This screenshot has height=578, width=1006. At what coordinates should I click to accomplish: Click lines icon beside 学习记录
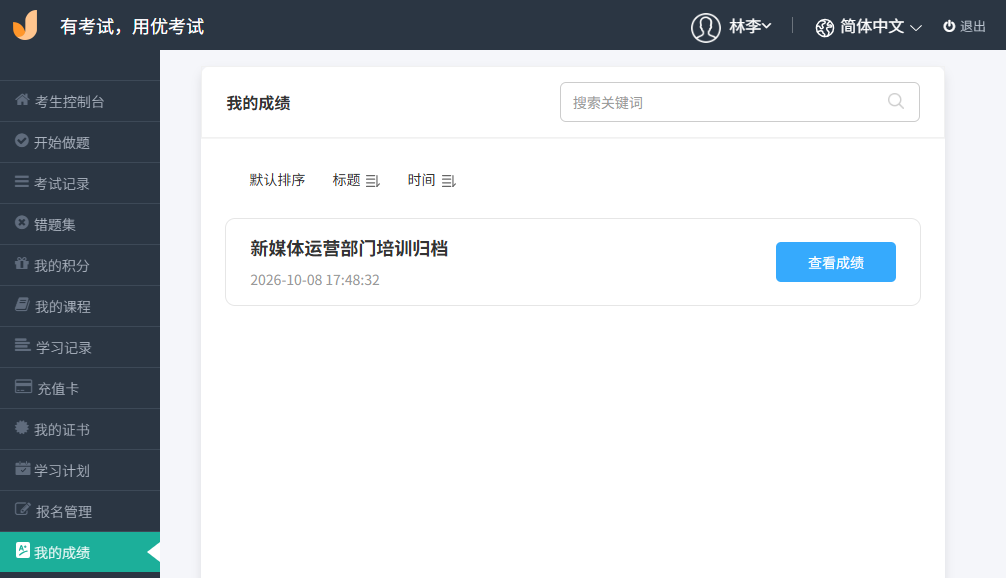[x=22, y=345]
